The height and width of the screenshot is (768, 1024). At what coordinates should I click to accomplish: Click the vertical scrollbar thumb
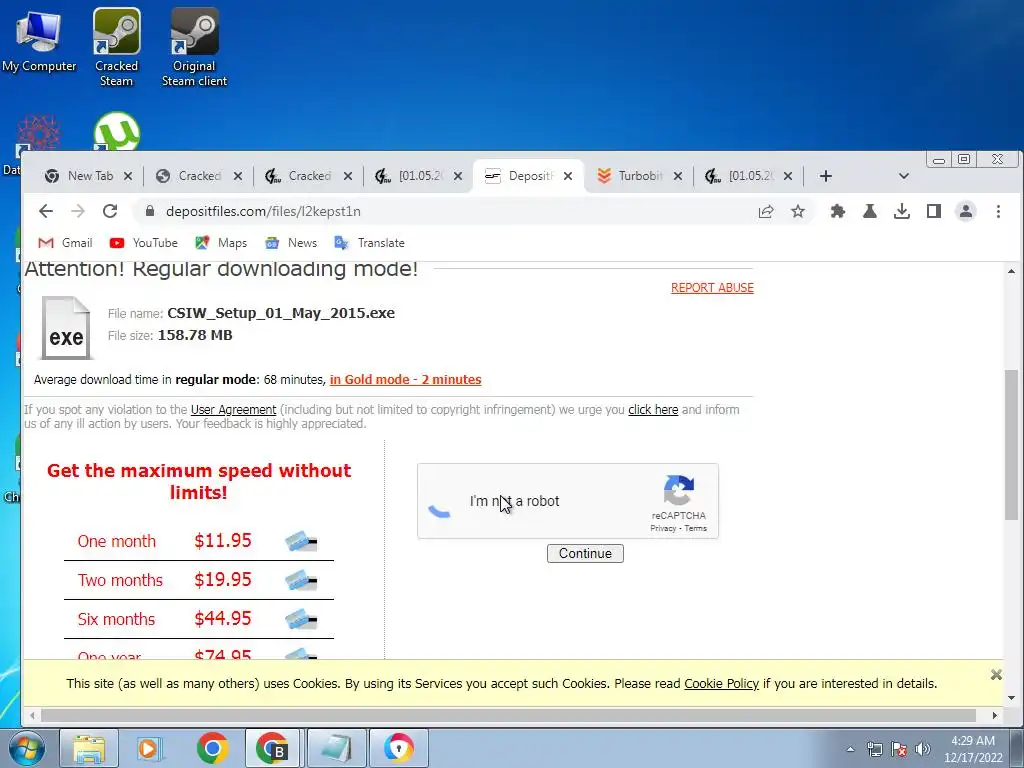coord(1011,445)
